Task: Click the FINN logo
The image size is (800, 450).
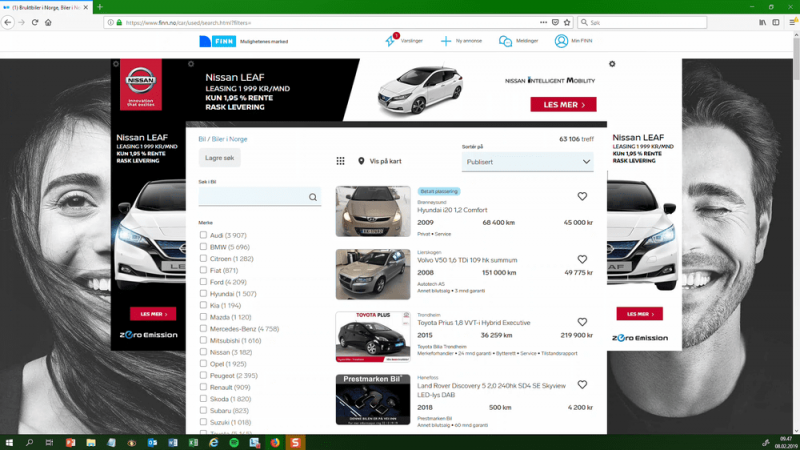Action: pyautogui.click(x=218, y=41)
